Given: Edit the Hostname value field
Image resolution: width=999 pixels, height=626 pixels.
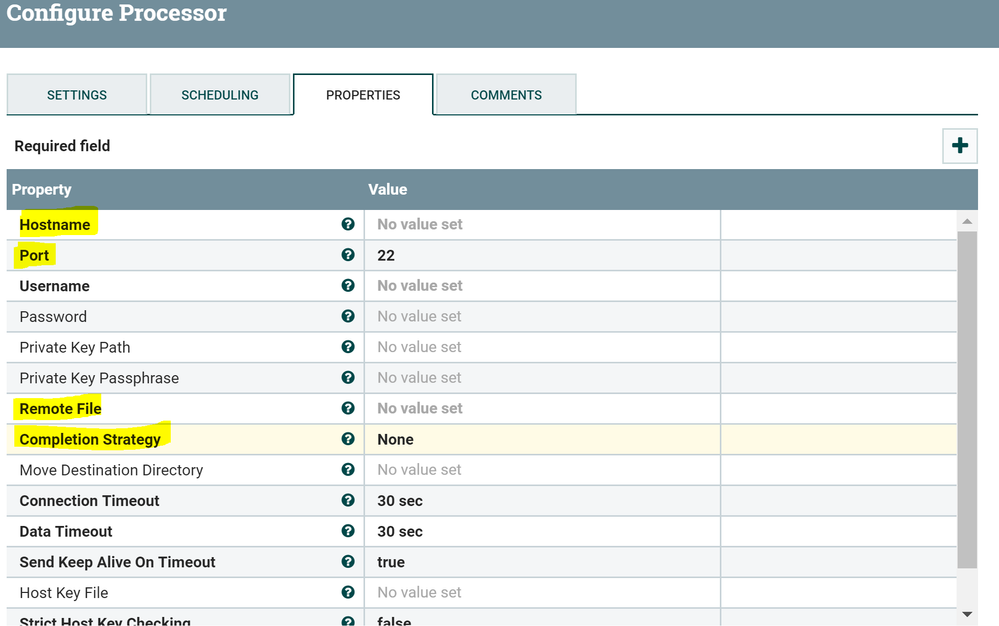Looking at the screenshot, I should [542, 224].
